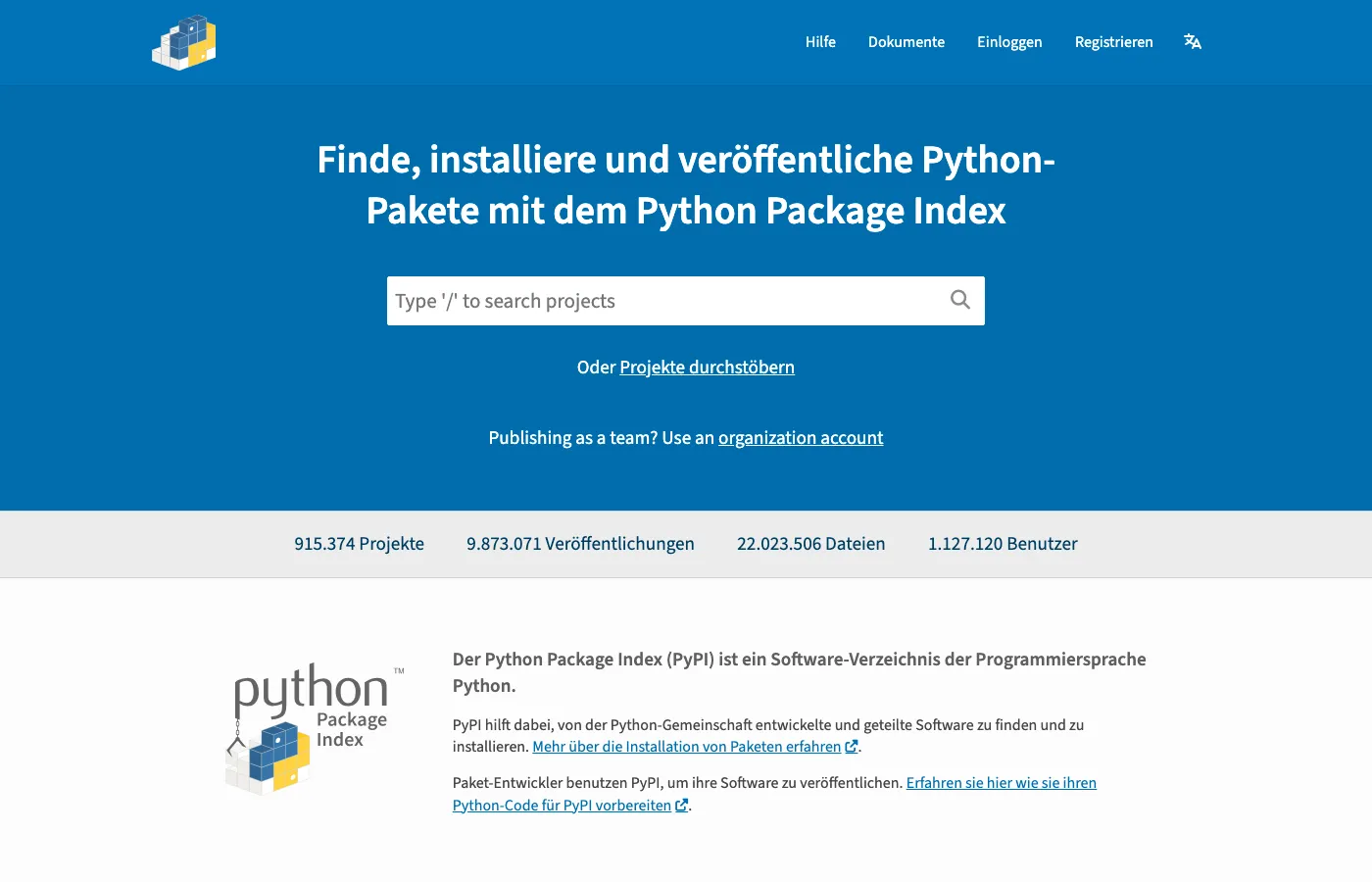The height and width of the screenshot is (882, 1372).
Task: Open Registrieren in the header
Action: click(1113, 41)
